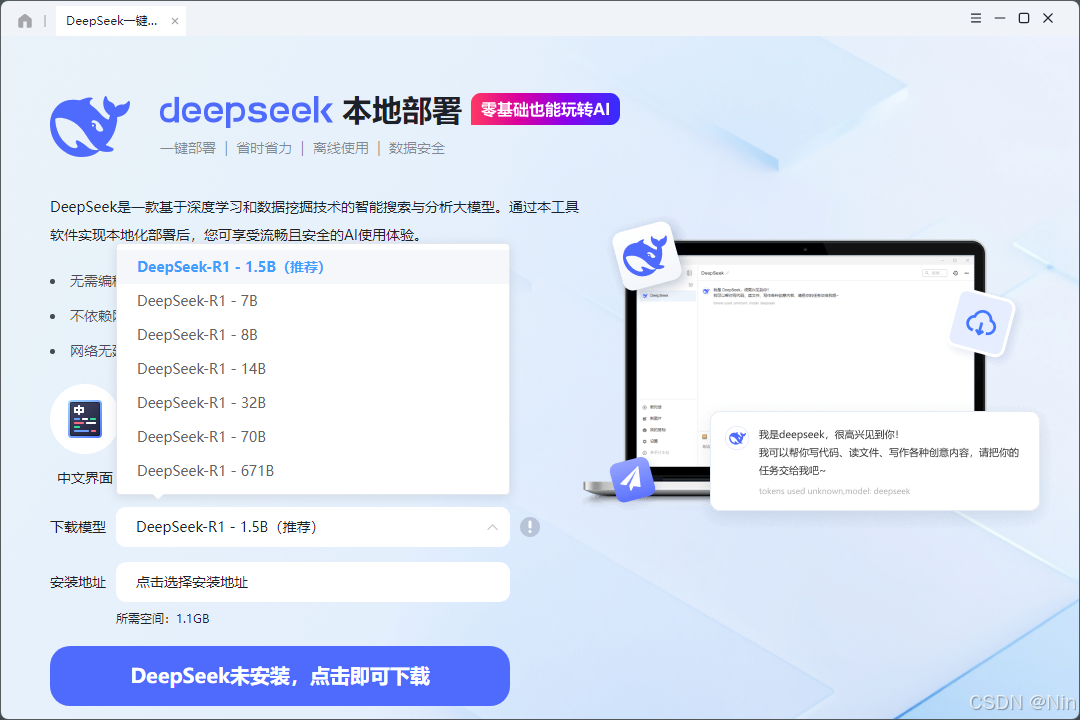Screen dimensions: 1080x720
Task: Click the home icon in the title bar
Action: pyautogui.click(x=25, y=21)
